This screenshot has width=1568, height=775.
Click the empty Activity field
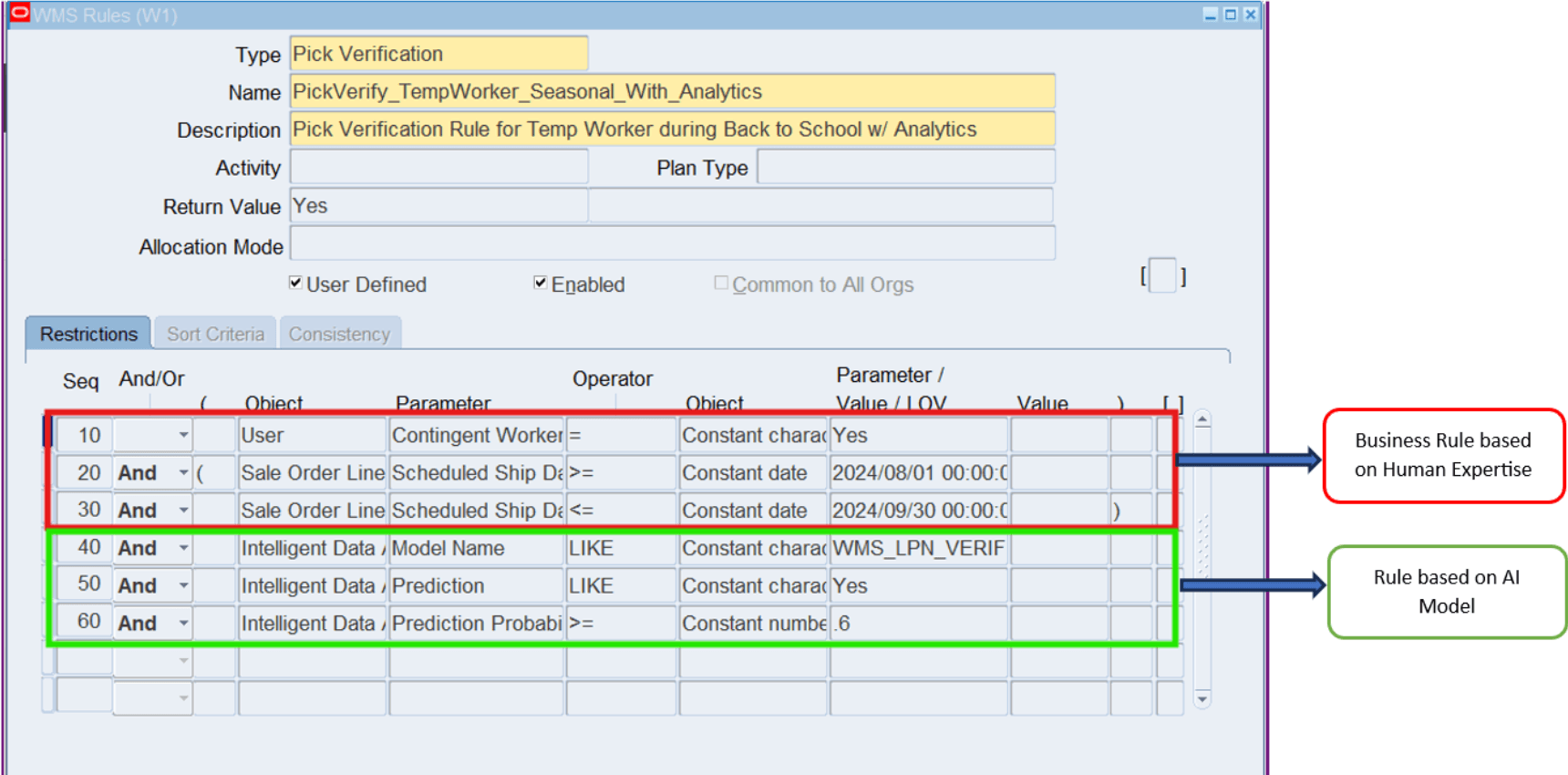coord(438,167)
